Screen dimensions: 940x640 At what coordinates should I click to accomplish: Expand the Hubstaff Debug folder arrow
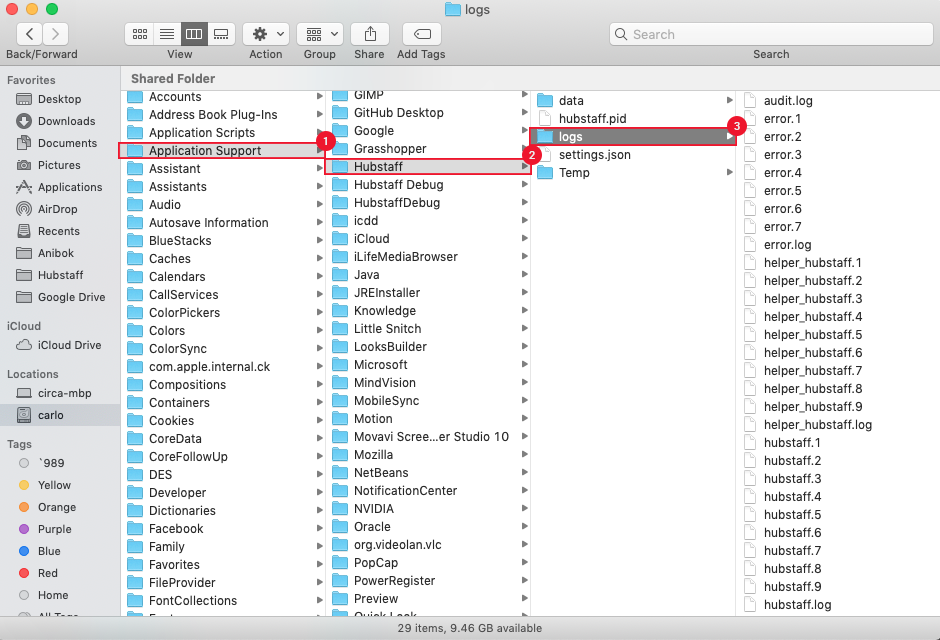tap(525, 185)
